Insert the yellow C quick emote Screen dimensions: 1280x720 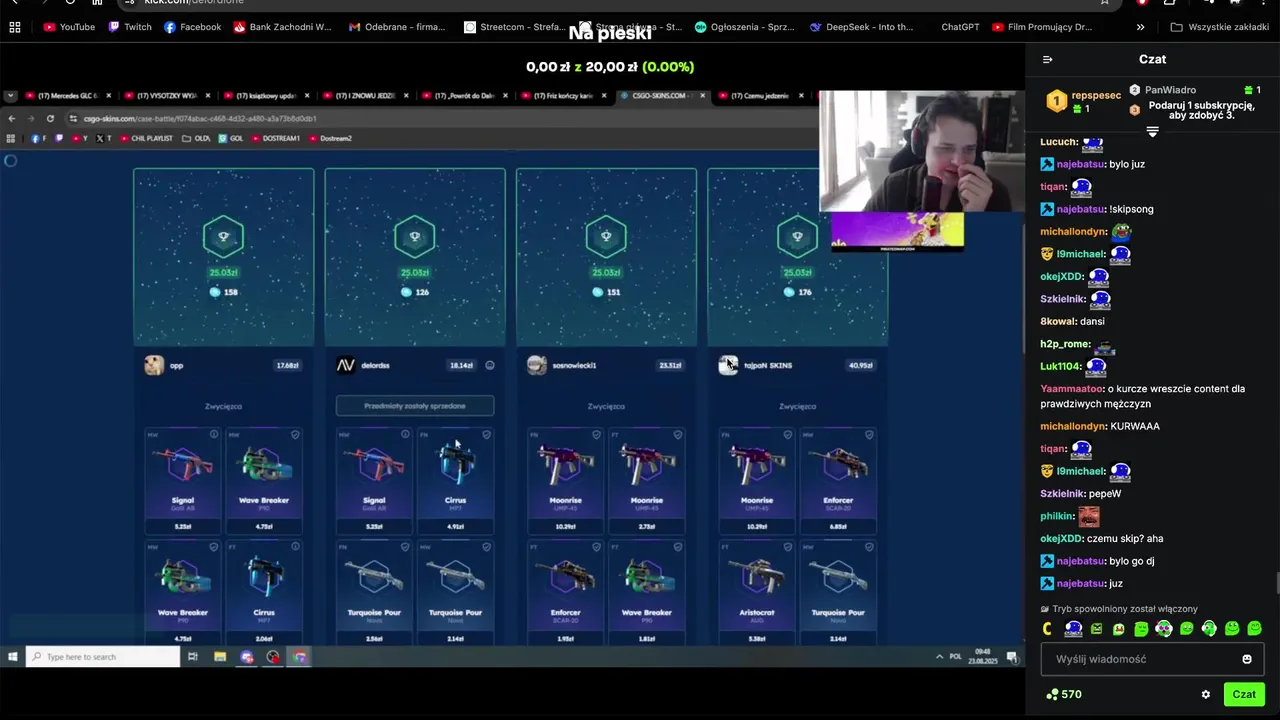click(1047, 629)
